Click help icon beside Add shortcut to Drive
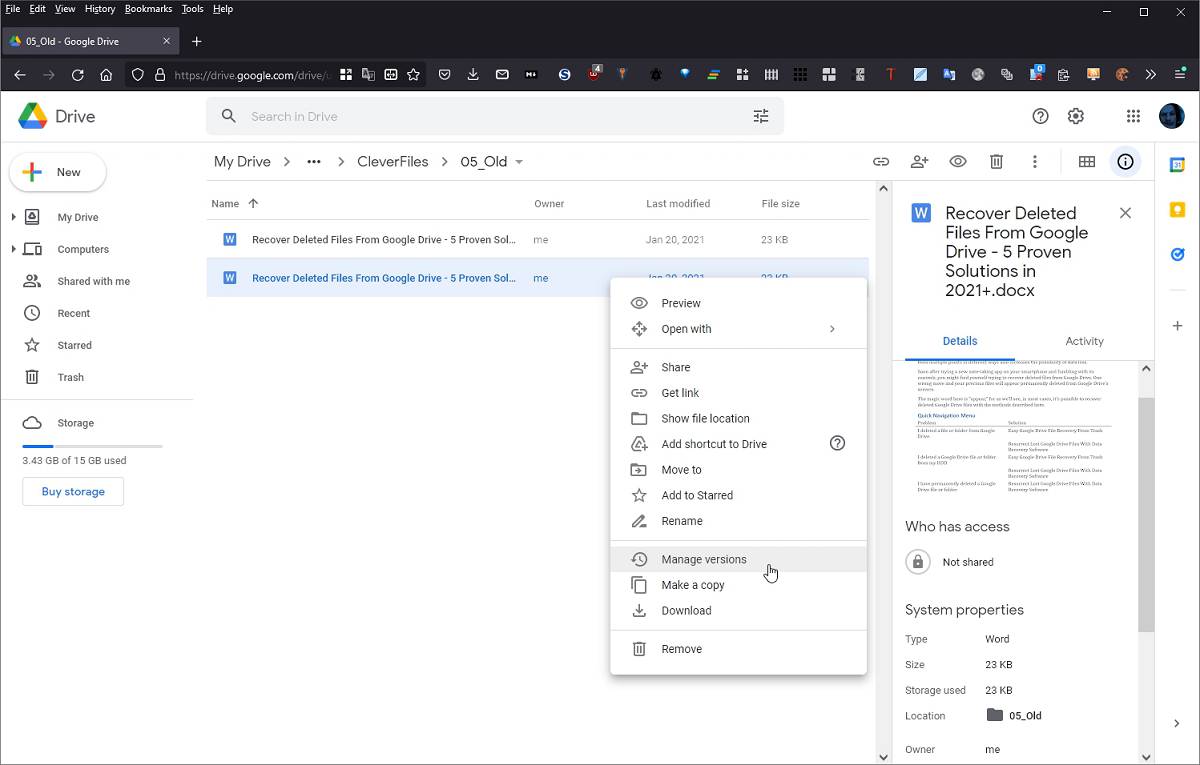1200x765 pixels. click(838, 444)
